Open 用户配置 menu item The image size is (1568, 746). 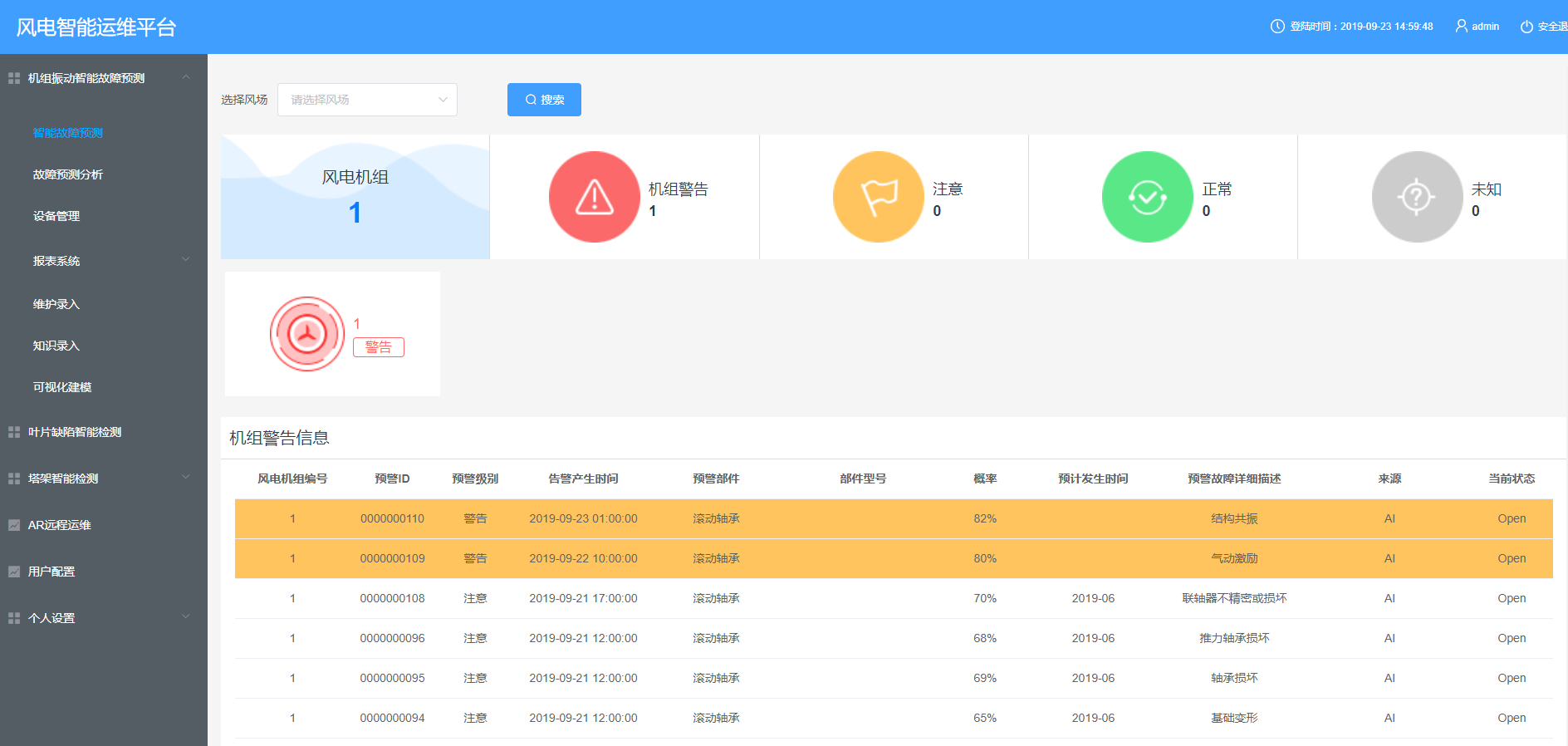(51, 572)
